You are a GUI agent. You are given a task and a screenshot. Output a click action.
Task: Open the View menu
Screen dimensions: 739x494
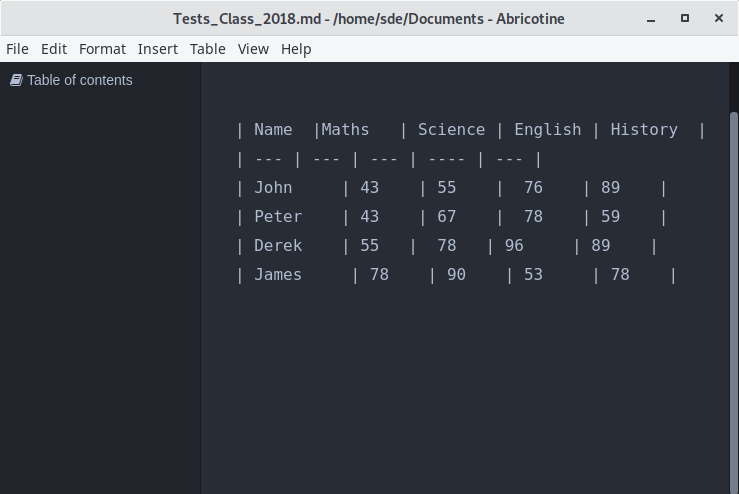(253, 49)
